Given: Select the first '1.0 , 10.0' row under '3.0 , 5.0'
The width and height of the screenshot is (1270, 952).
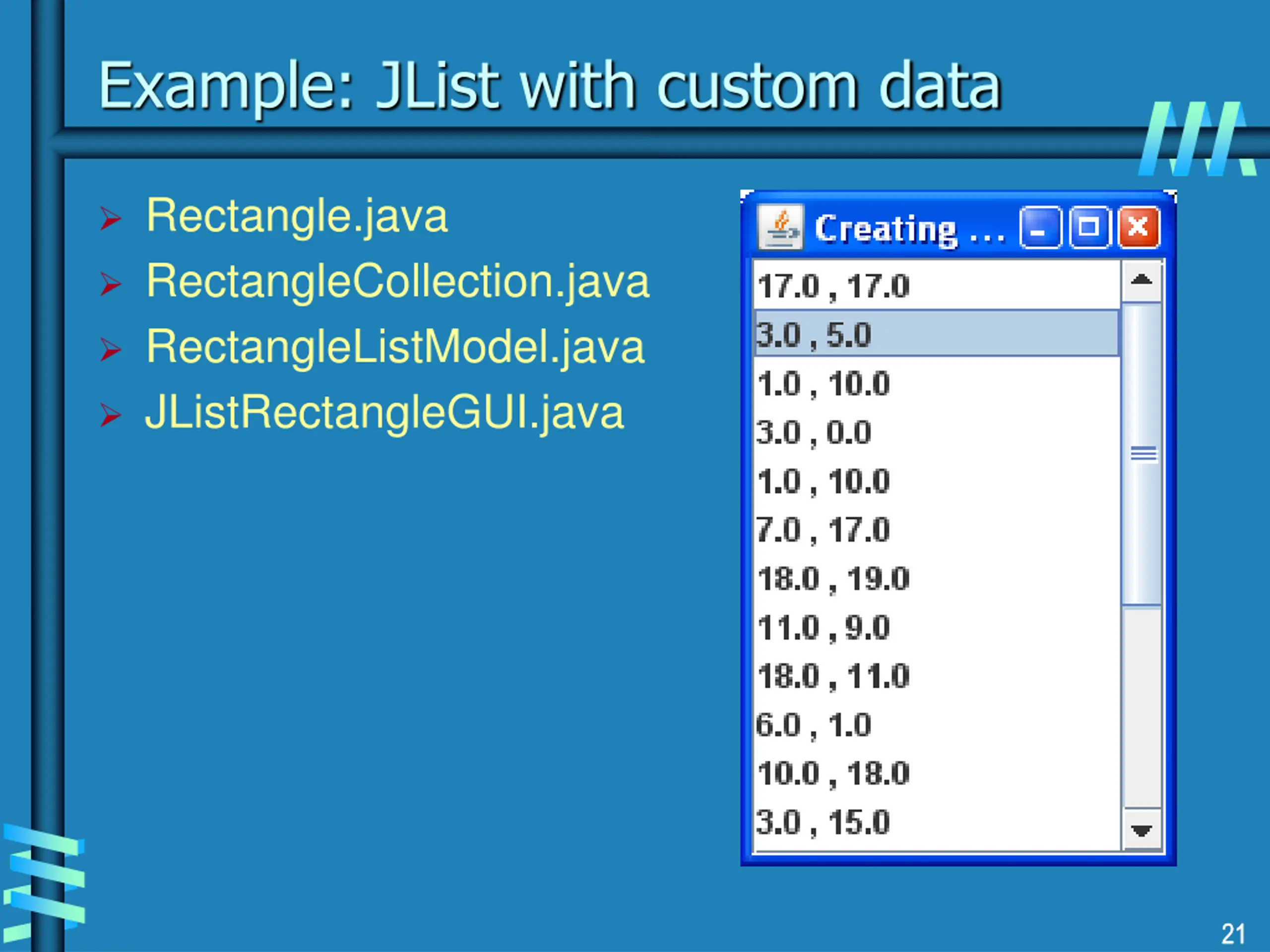Looking at the screenshot, I should pyautogui.click(x=937, y=383).
